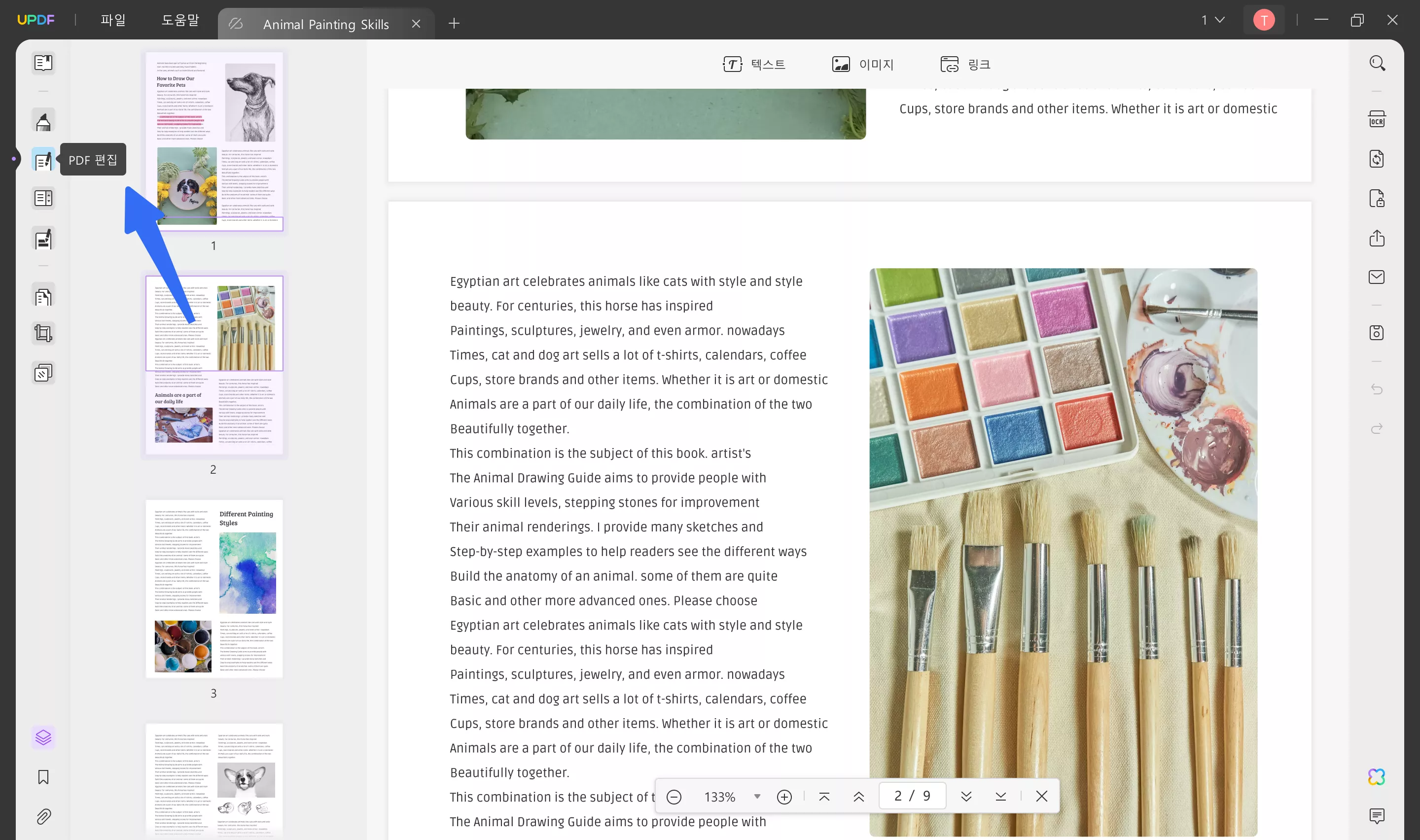Open the 파일 menu
Image resolution: width=1420 pixels, height=840 pixels.
[113, 20]
